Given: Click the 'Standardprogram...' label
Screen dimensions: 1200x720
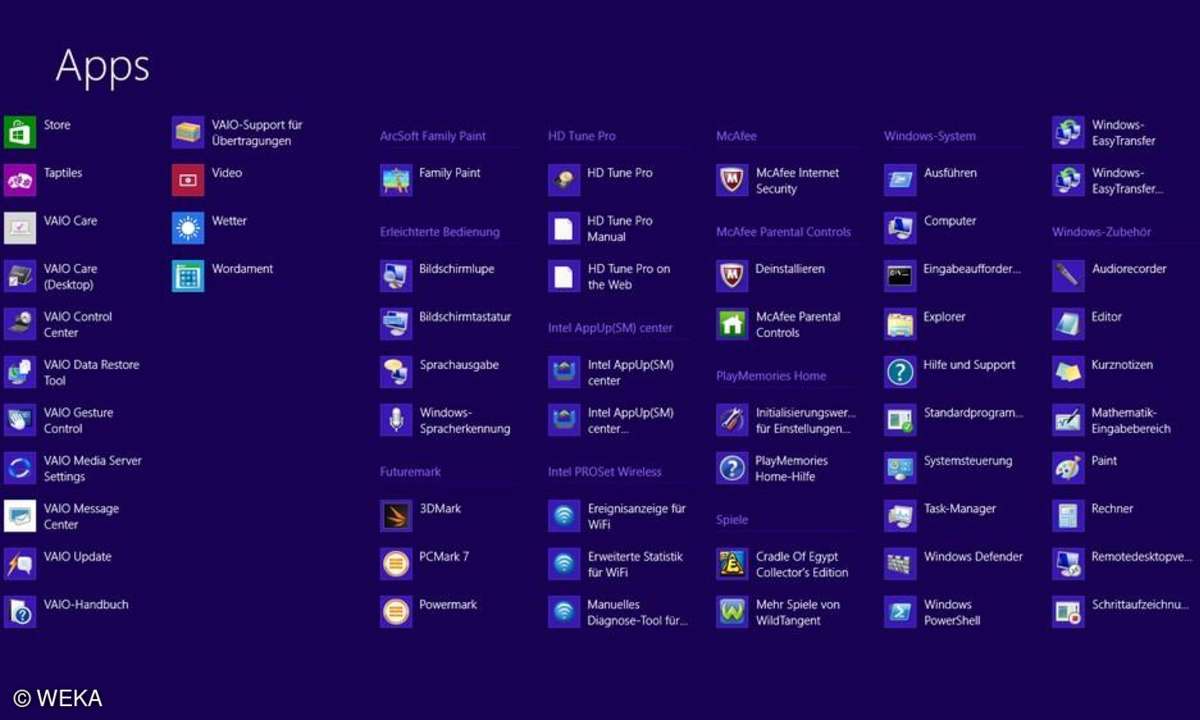Looking at the screenshot, I should tap(974, 413).
